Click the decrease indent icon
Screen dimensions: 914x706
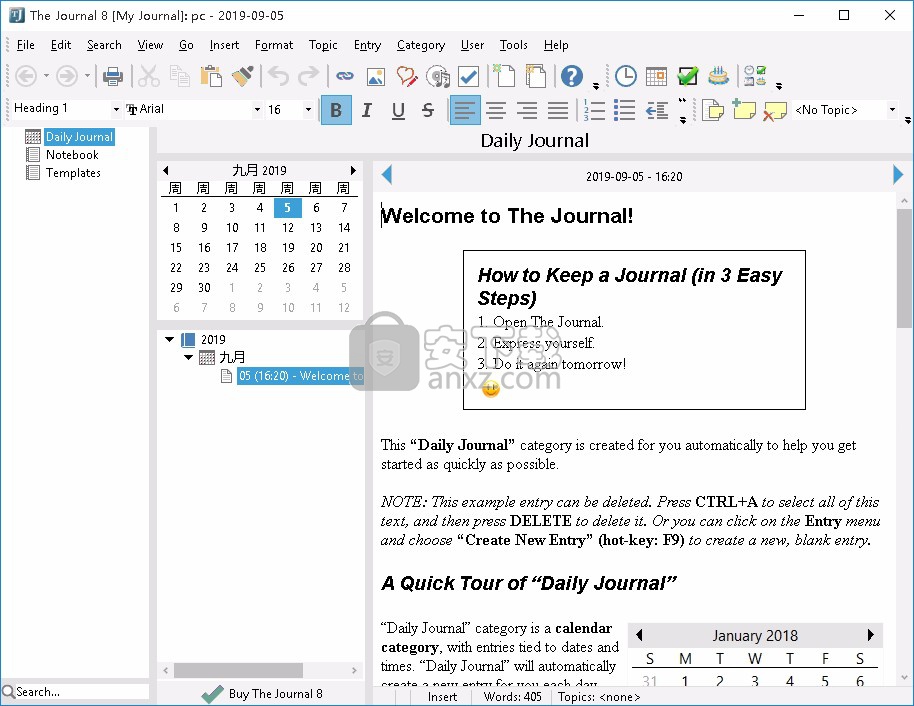click(657, 110)
